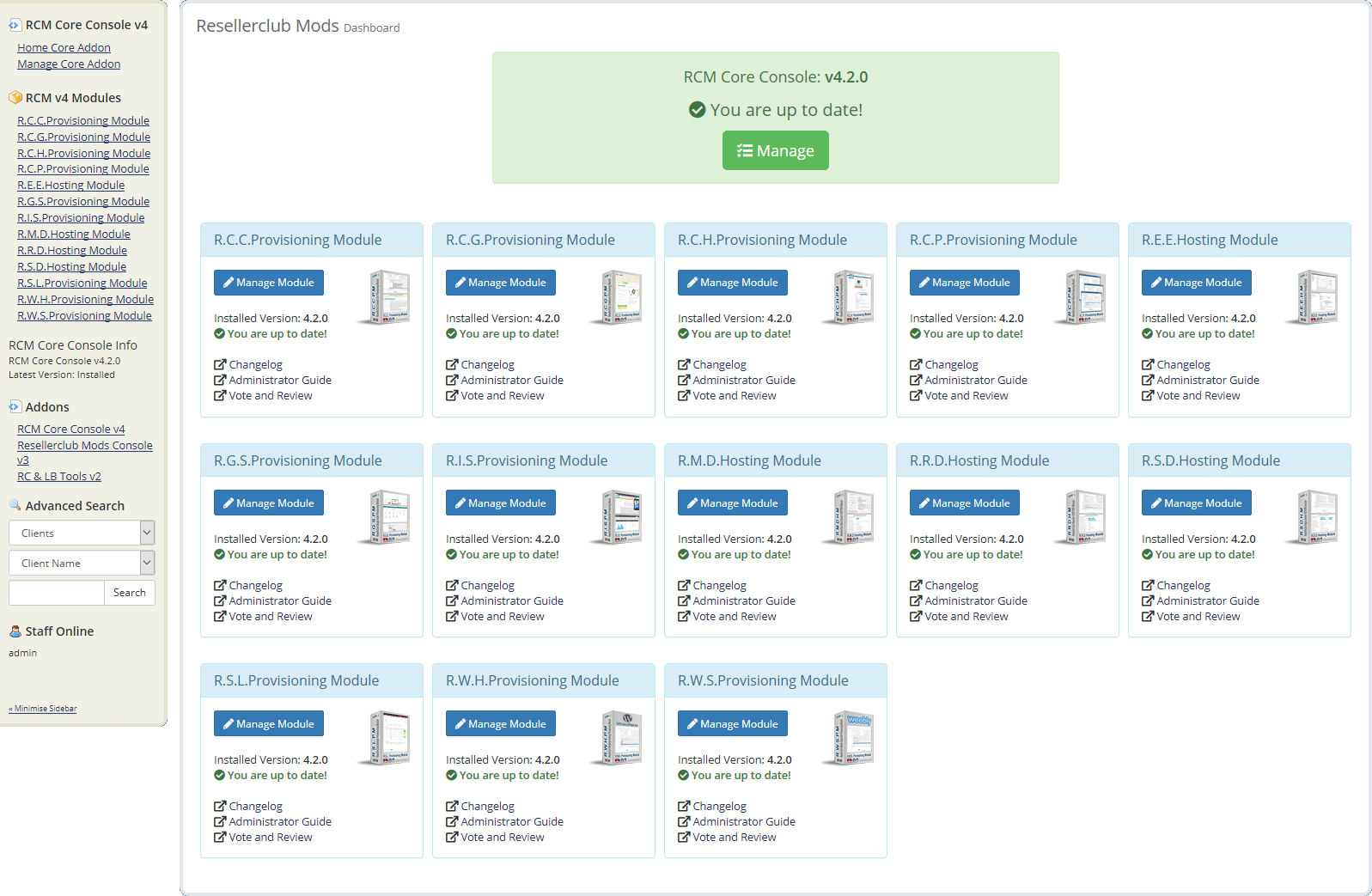Screen dimensions: 1372x896
Task: Click external-link icon beside R.W.S. Changelog
Action: point(684,806)
